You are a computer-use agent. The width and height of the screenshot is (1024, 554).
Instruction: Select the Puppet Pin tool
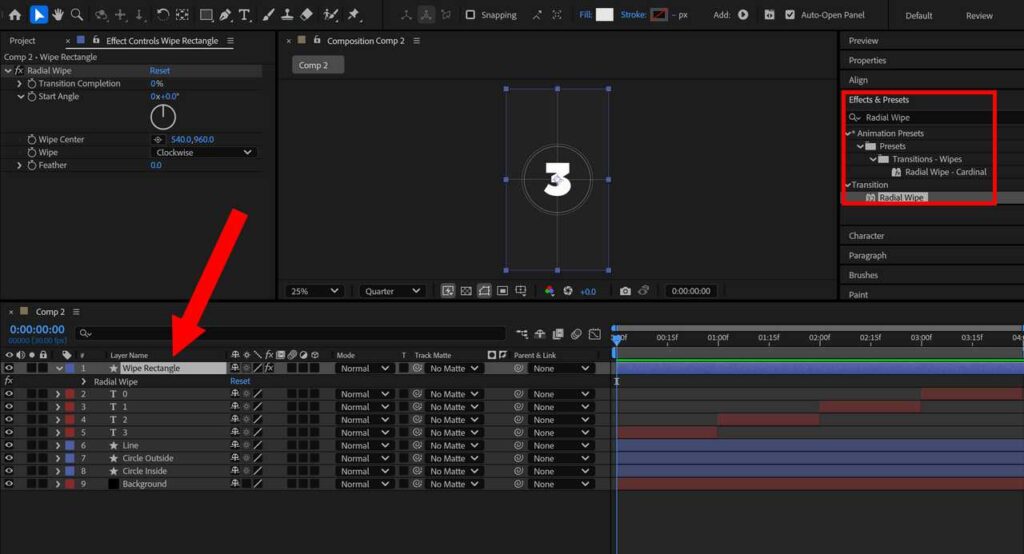tap(353, 14)
